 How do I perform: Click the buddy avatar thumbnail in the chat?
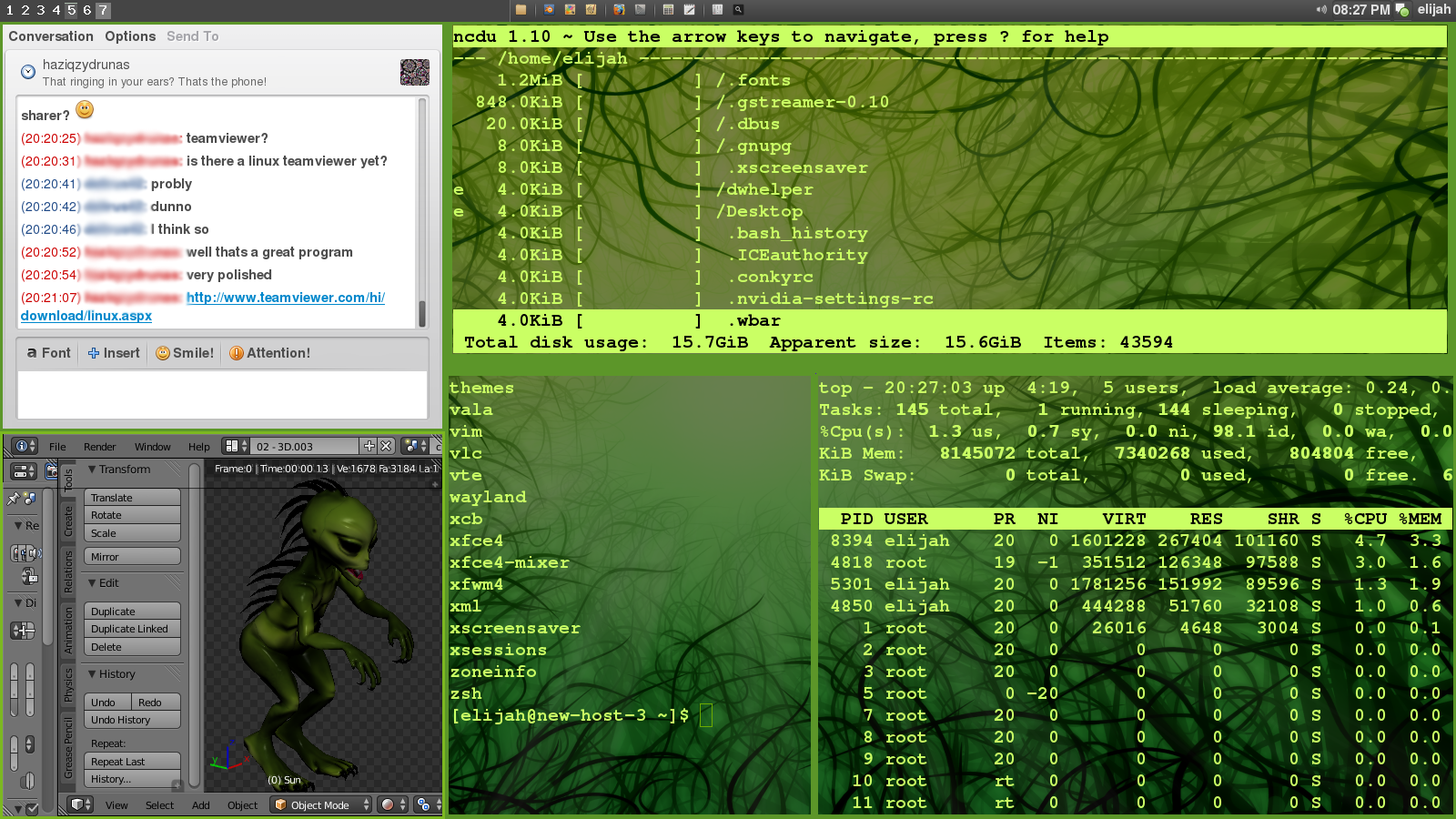415,72
